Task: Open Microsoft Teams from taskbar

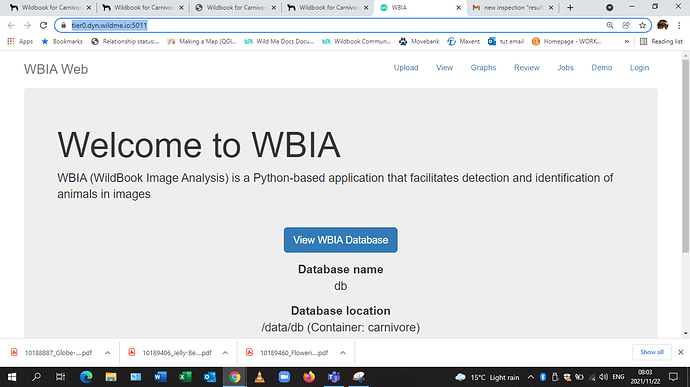Action: tap(334, 377)
